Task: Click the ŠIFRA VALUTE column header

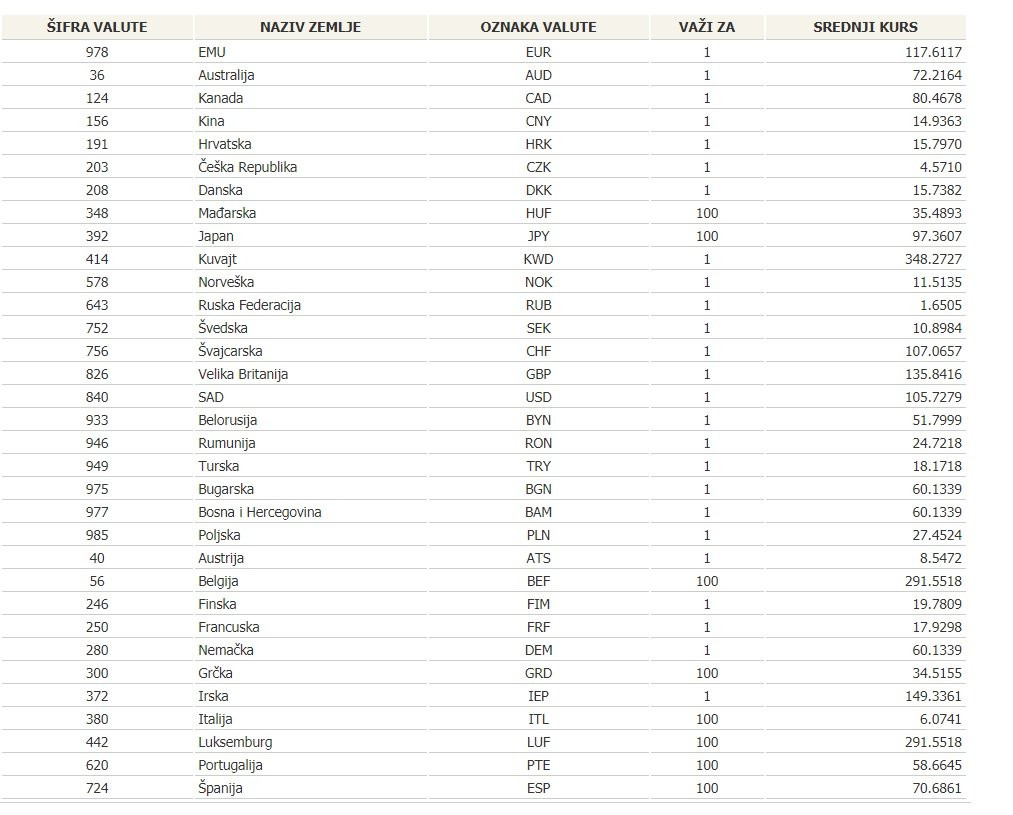Action: pos(97,27)
